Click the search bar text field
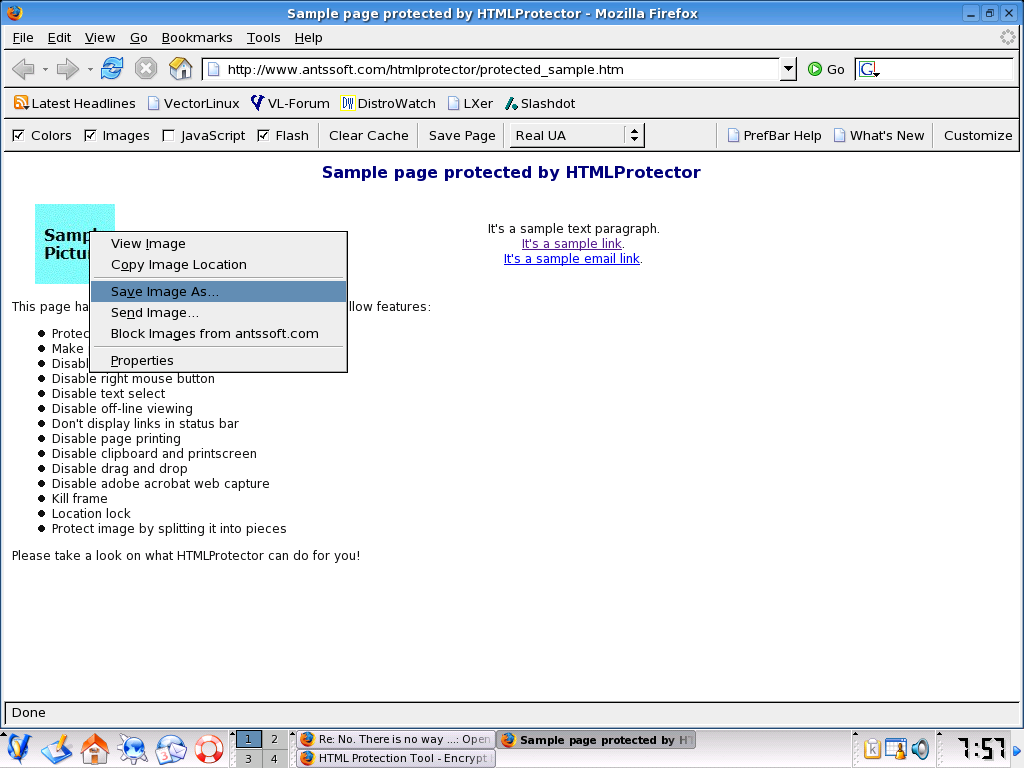This screenshot has width=1024, height=768. pyautogui.click(x=947, y=69)
